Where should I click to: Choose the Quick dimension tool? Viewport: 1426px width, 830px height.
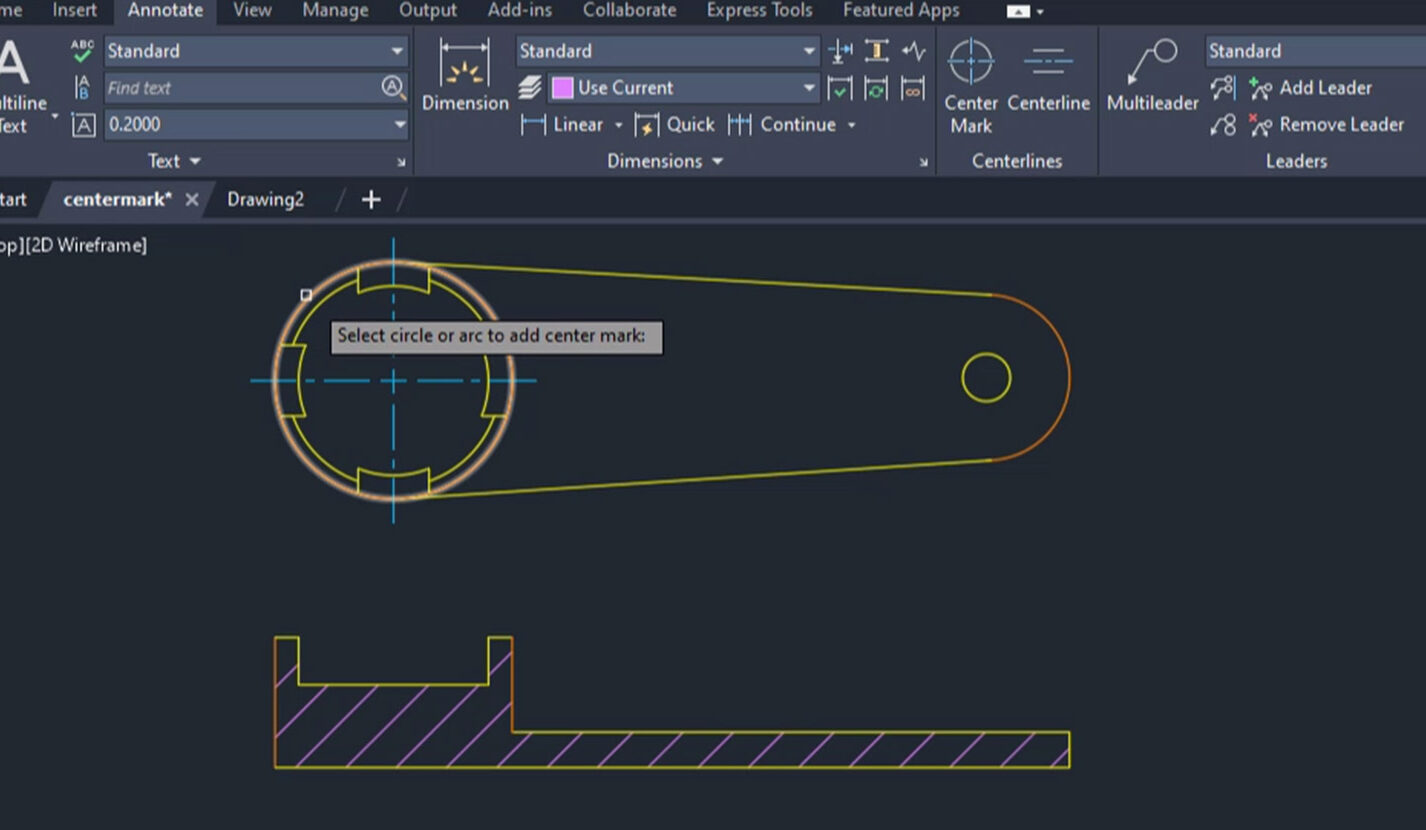coord(676,125)
